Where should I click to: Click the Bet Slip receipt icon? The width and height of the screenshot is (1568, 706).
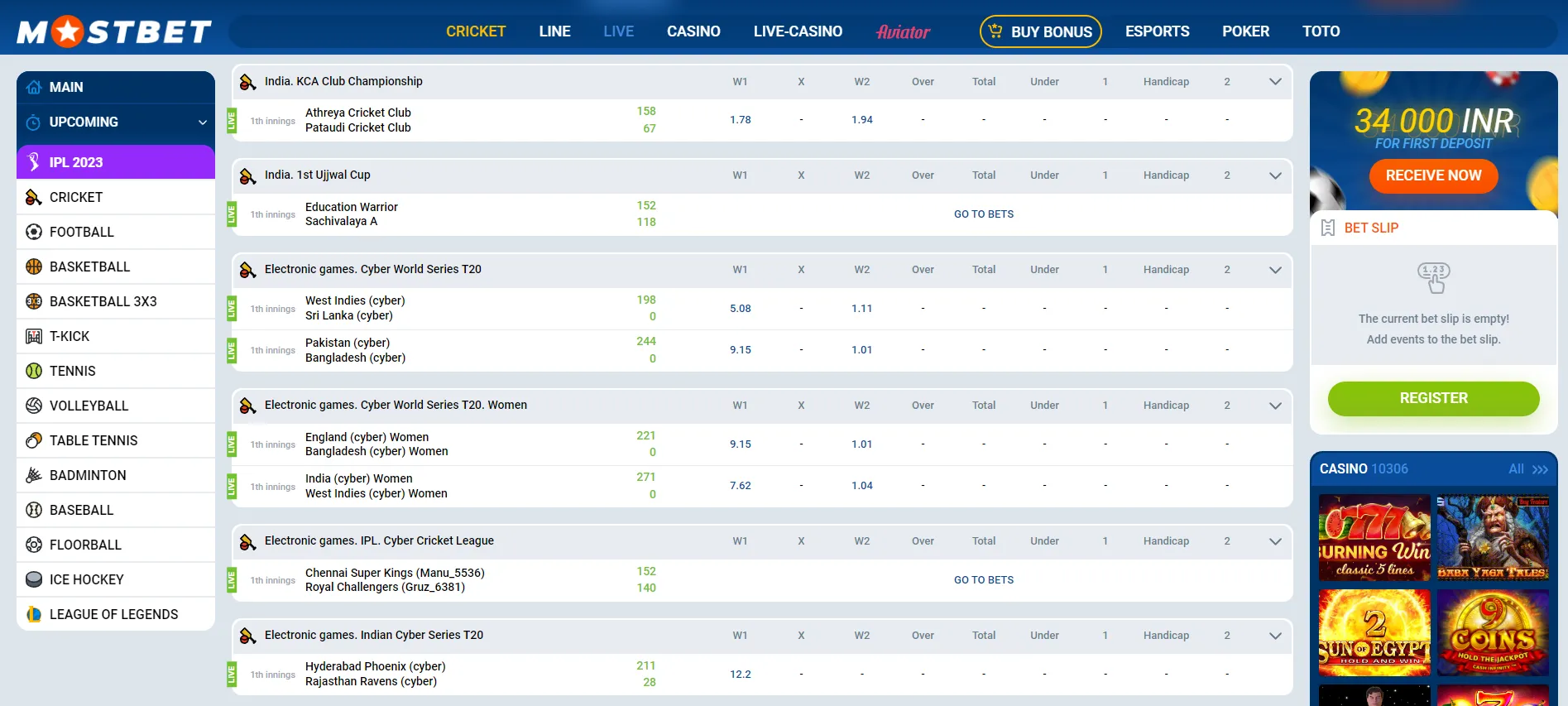tap(1328, 228)
